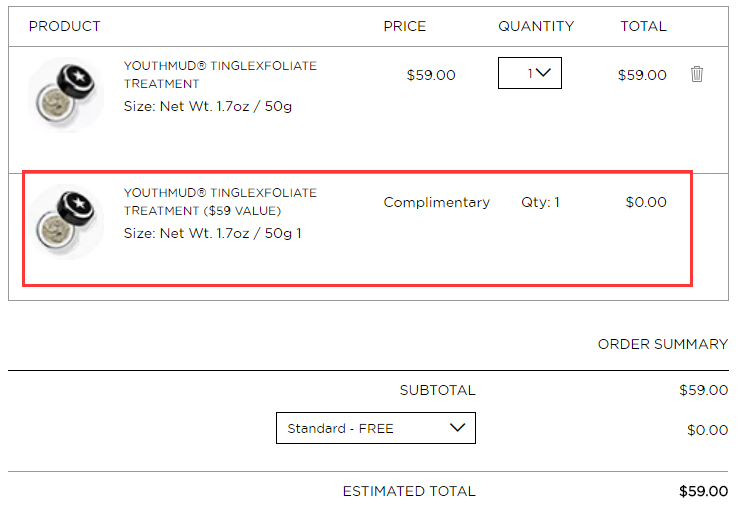Click the PRICE column header
Screen dimensions: 743x505
tap(405, 26)
